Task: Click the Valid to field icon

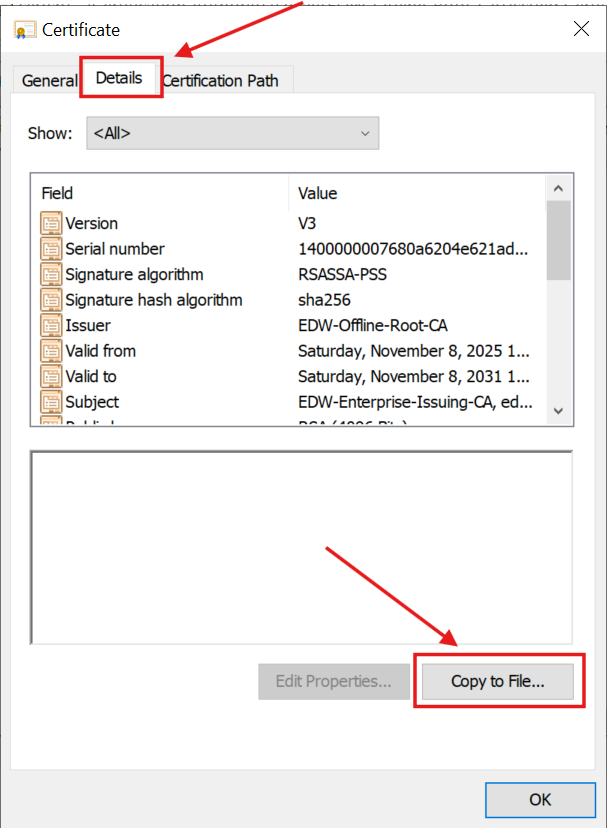Action: click(x=51, y=377)
